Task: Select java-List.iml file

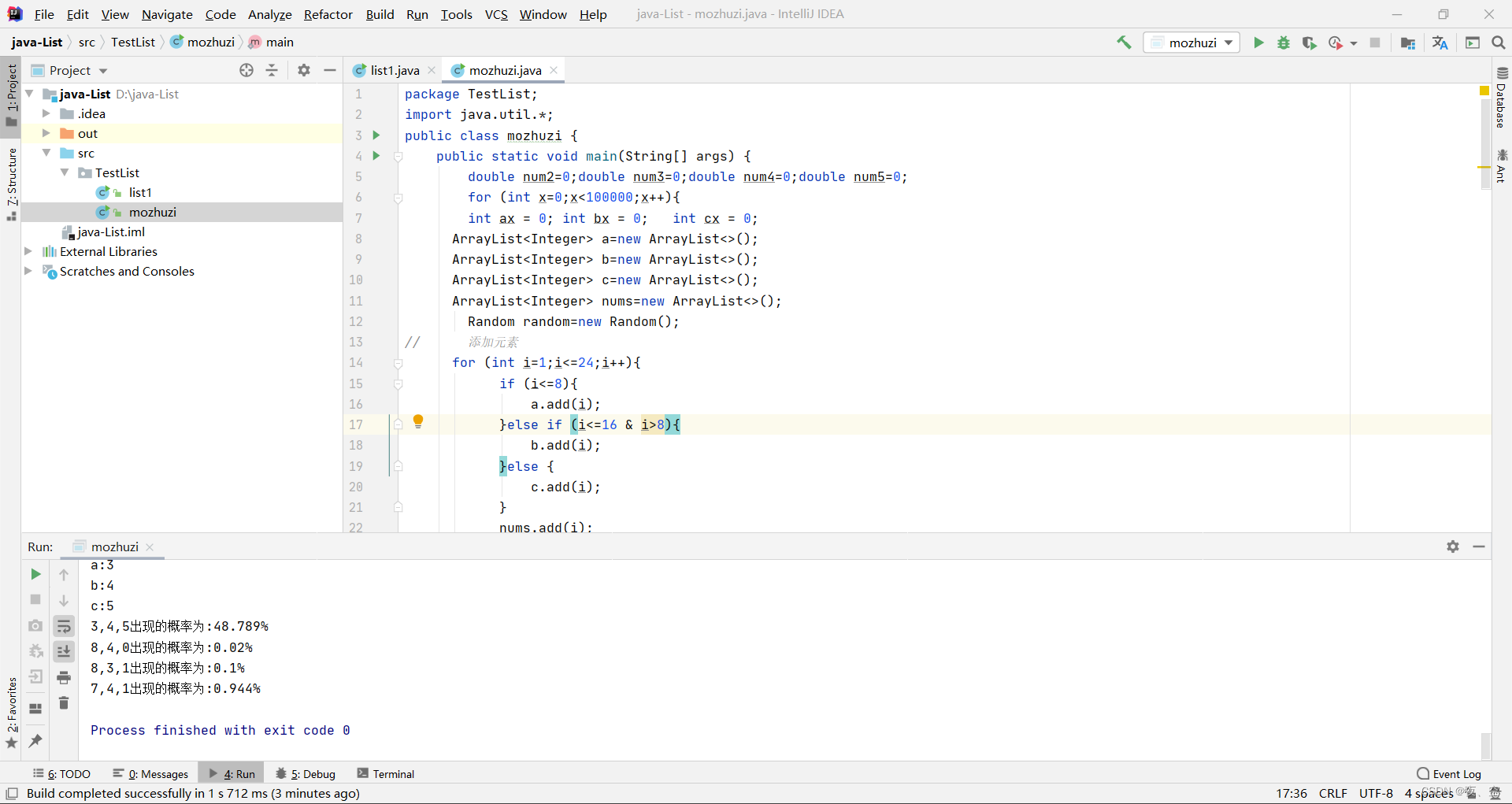Action: [x=111, y=232]
